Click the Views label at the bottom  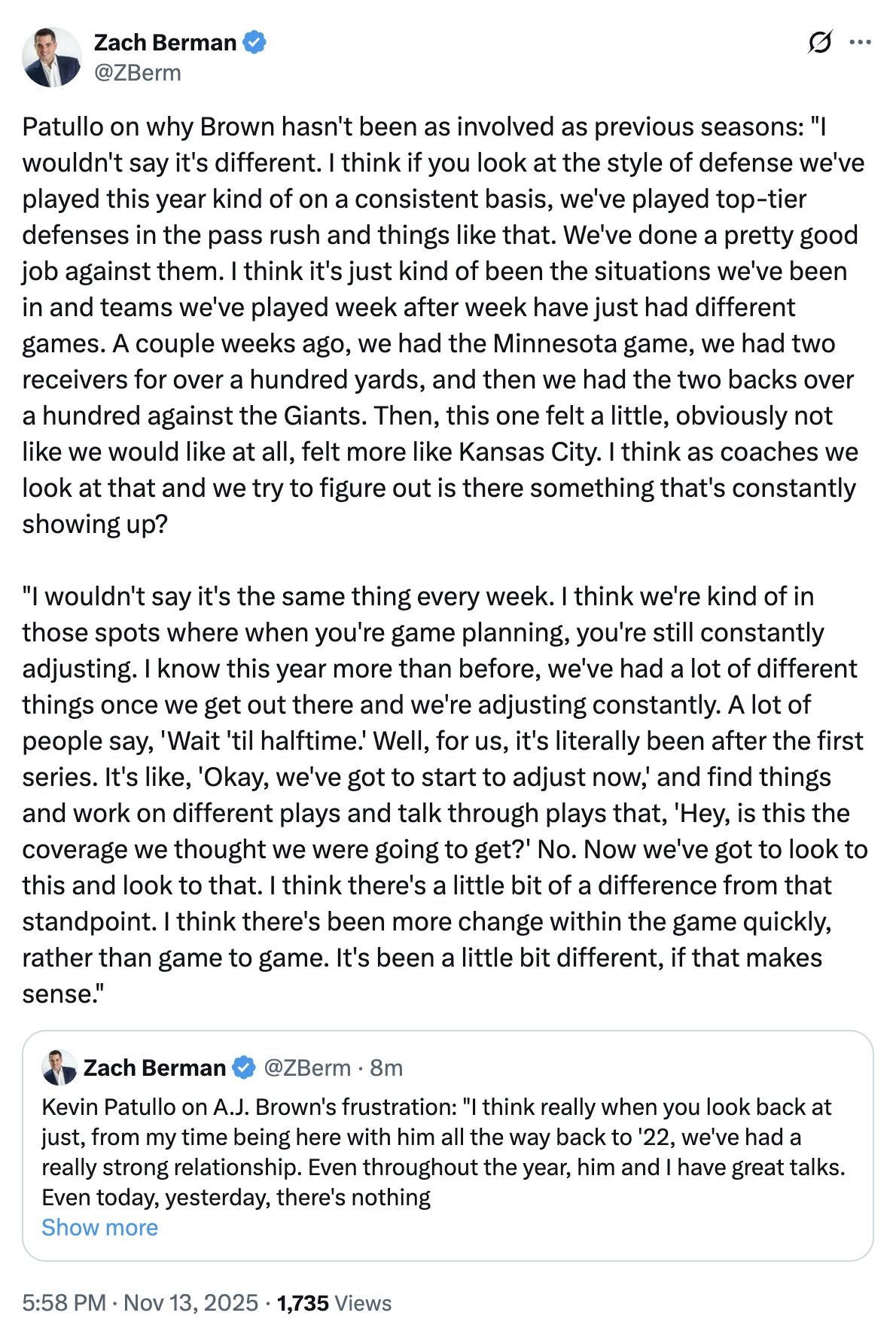click(363, 1303)
